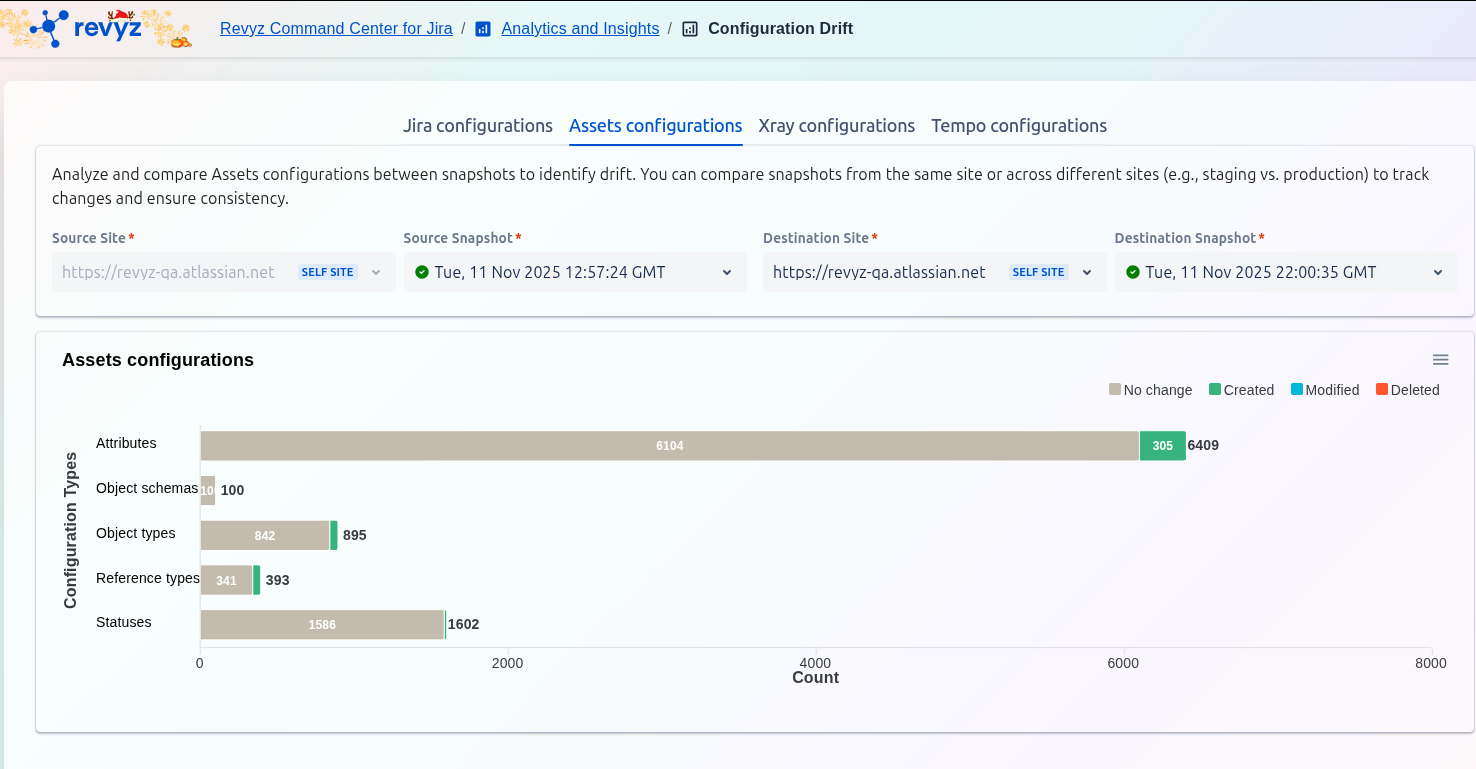Switch to the Jira configurations tab
This screenshot has height=769, width=1476.
click(x=477, y=126)
